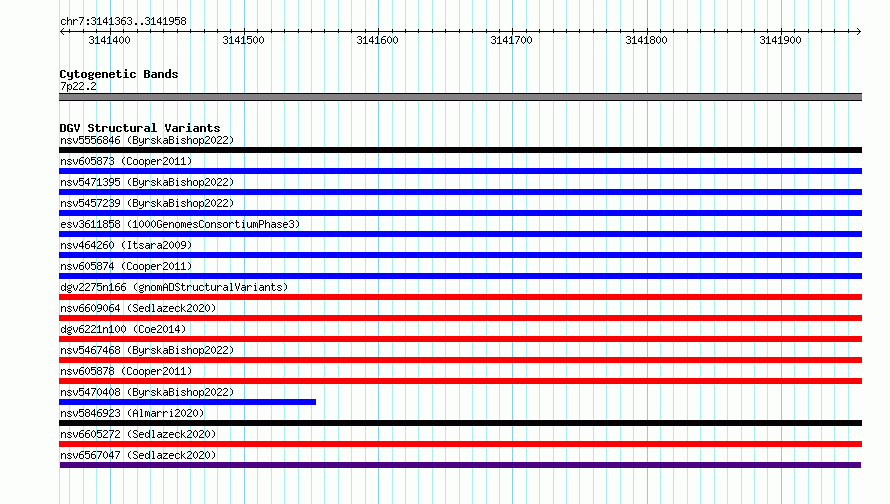Click ruler position 3141800

[646, 40]
